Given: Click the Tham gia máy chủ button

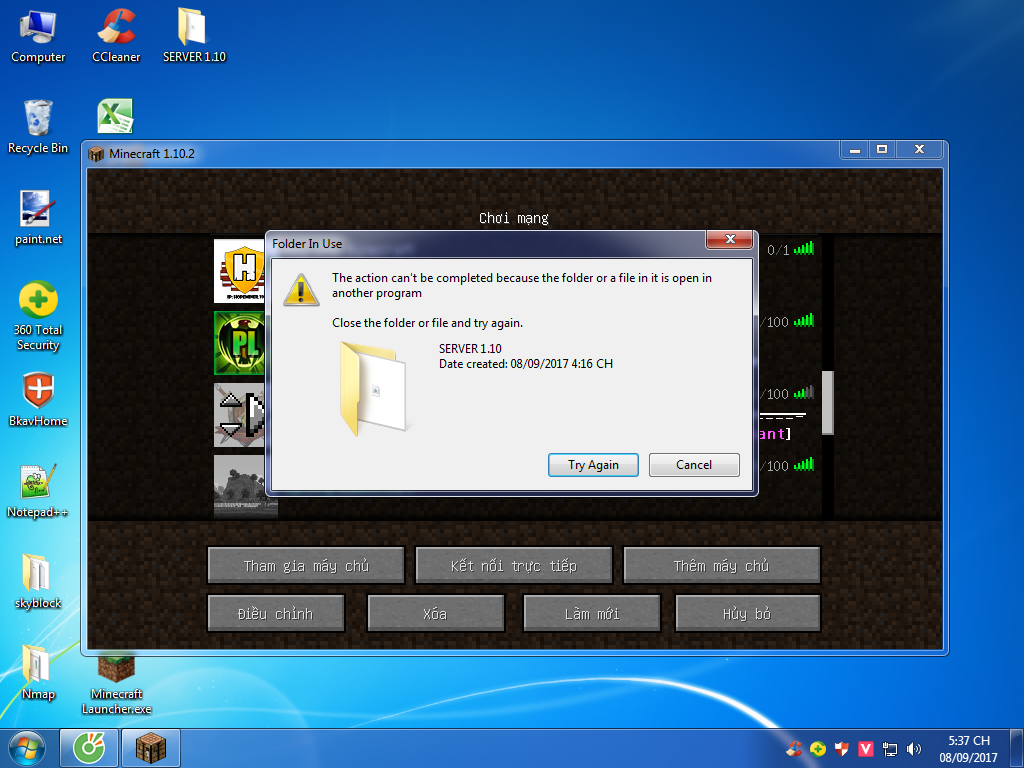Looking at the screenshot, I should coord(306,566).
